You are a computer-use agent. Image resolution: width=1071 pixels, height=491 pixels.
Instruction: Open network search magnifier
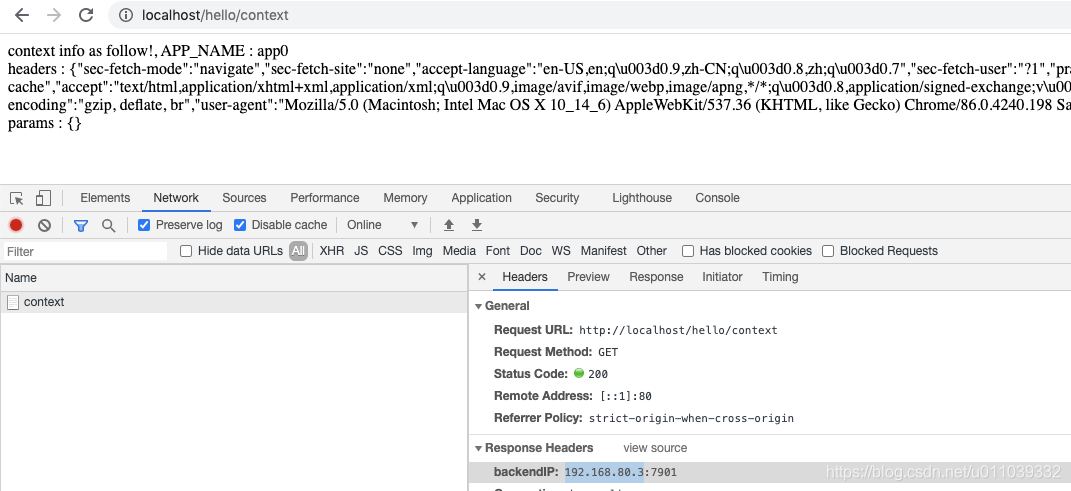(x=109, y=225)
